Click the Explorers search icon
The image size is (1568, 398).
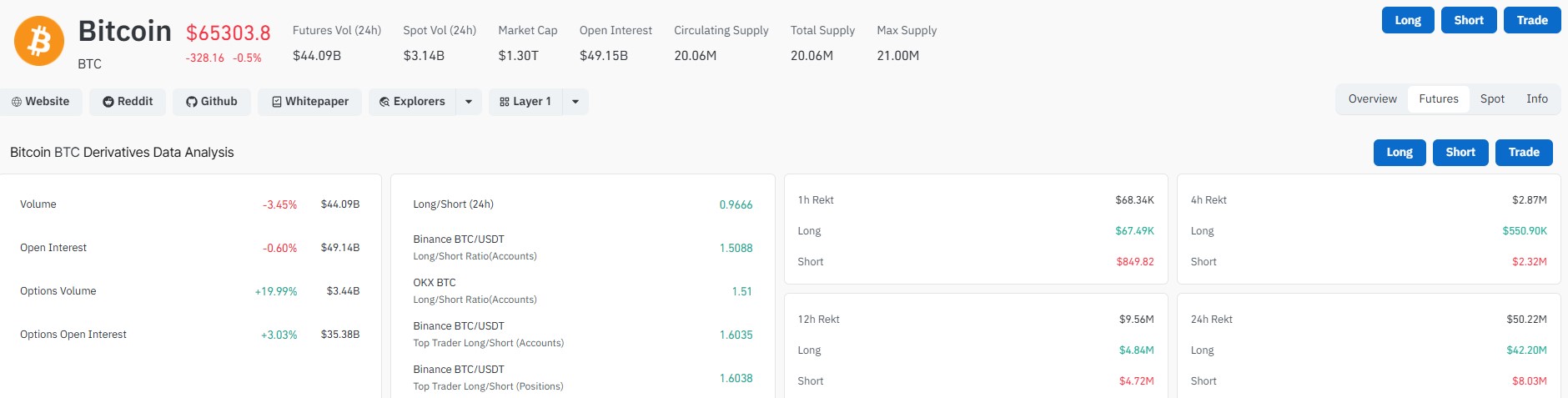tap(384, 102)
